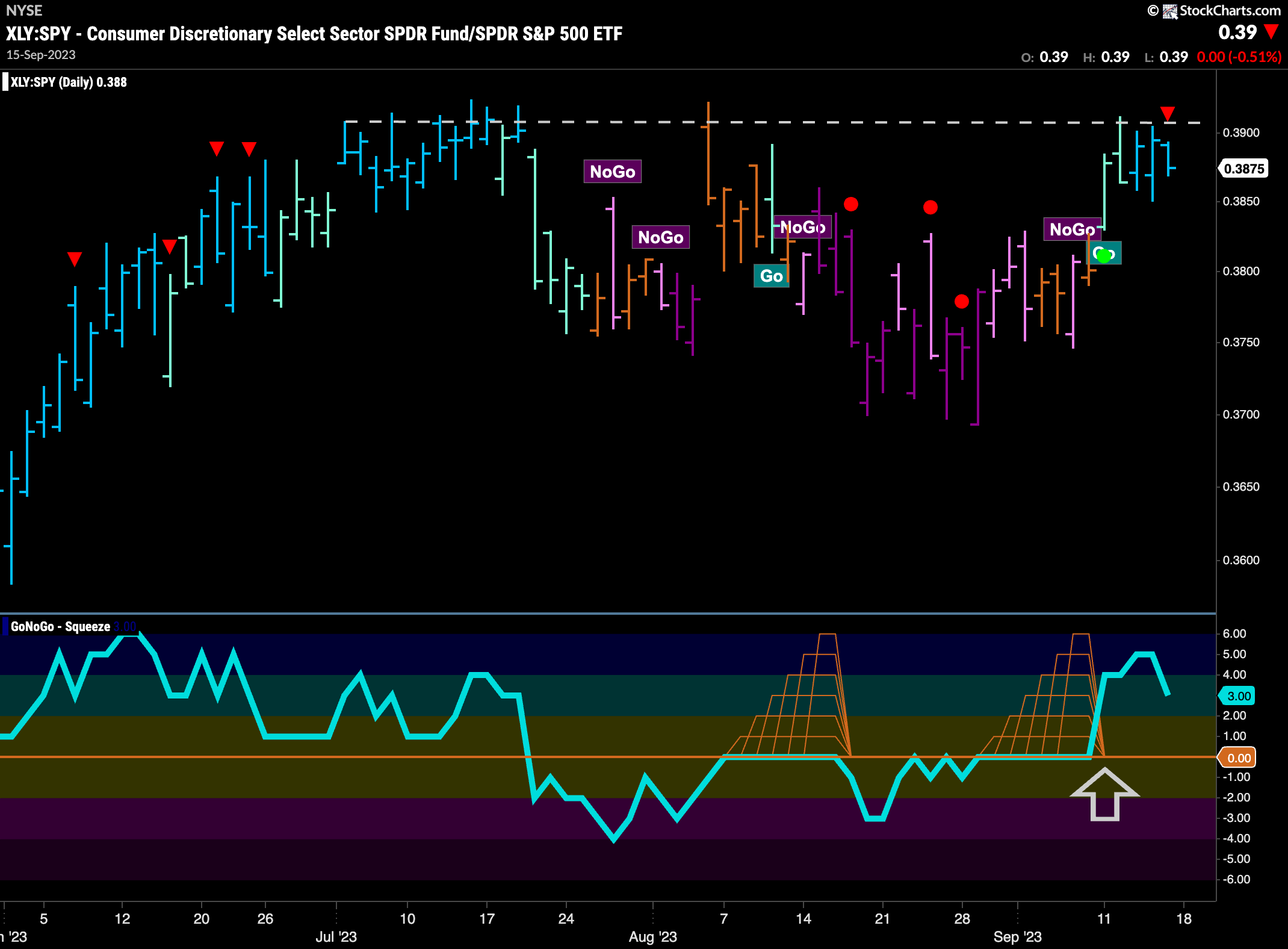Click the red circle near Aug 28

[962, 301]
